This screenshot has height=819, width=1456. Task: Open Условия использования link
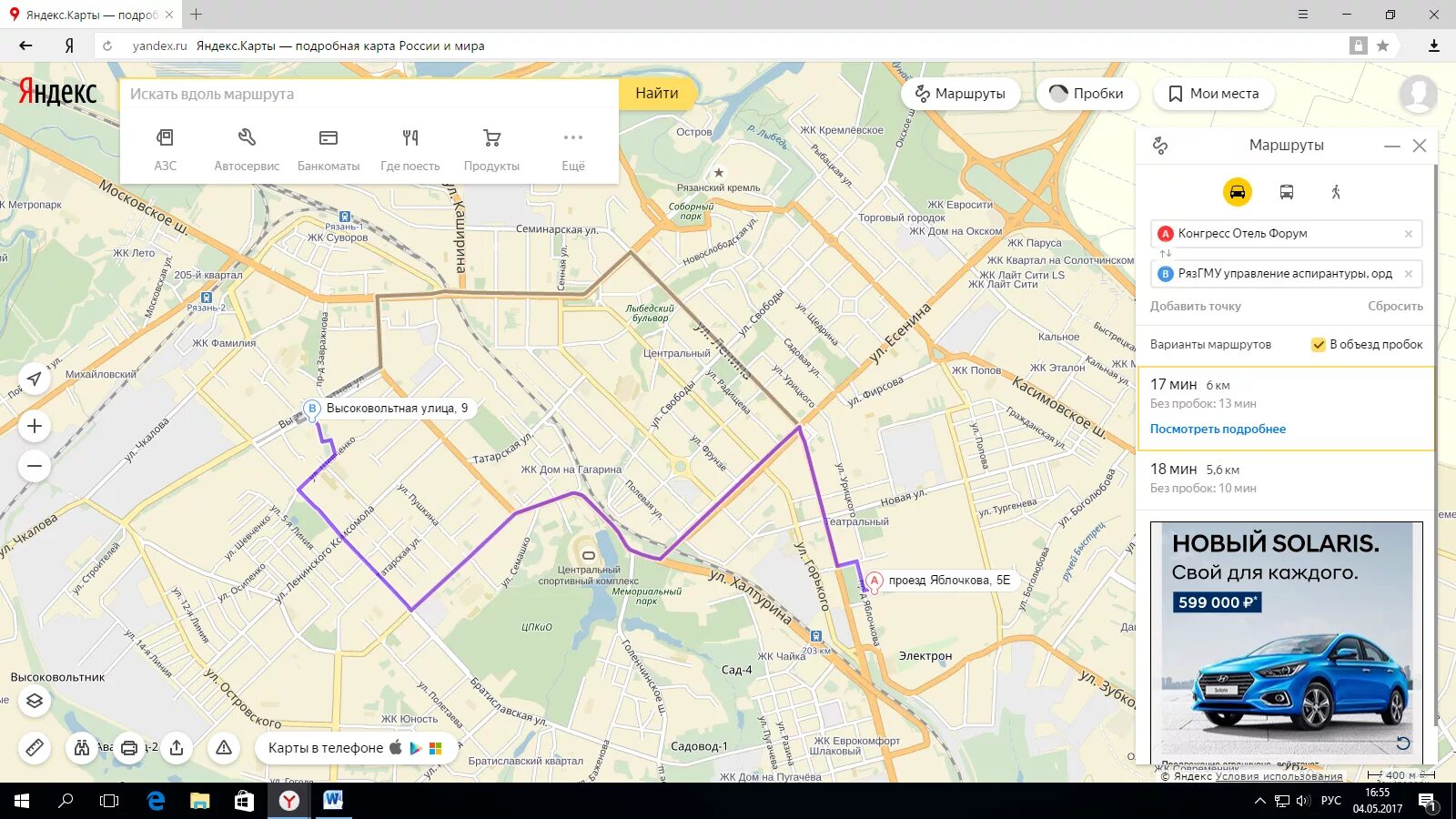[1279, 776]
